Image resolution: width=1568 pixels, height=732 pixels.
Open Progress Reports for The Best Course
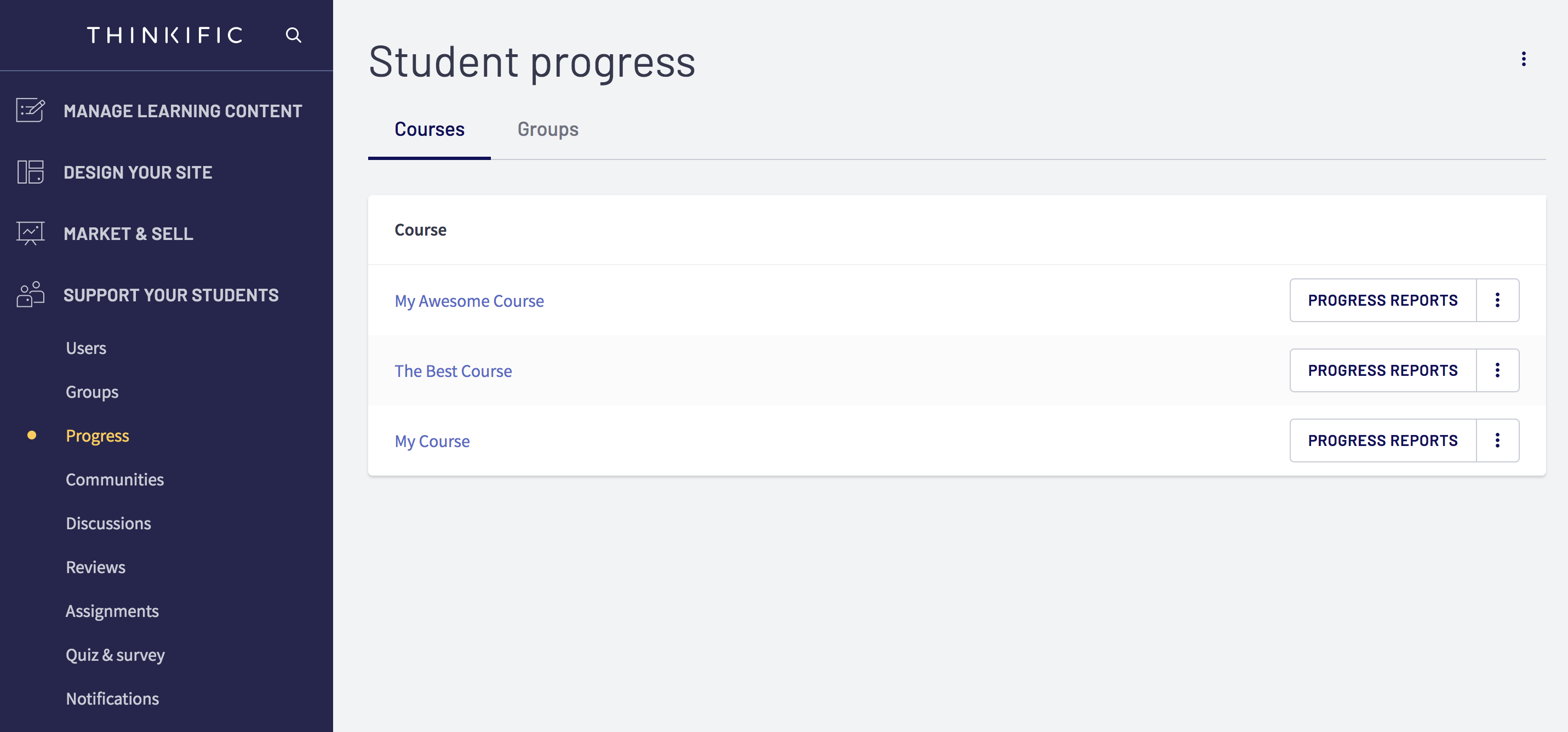coord(1383,370)
